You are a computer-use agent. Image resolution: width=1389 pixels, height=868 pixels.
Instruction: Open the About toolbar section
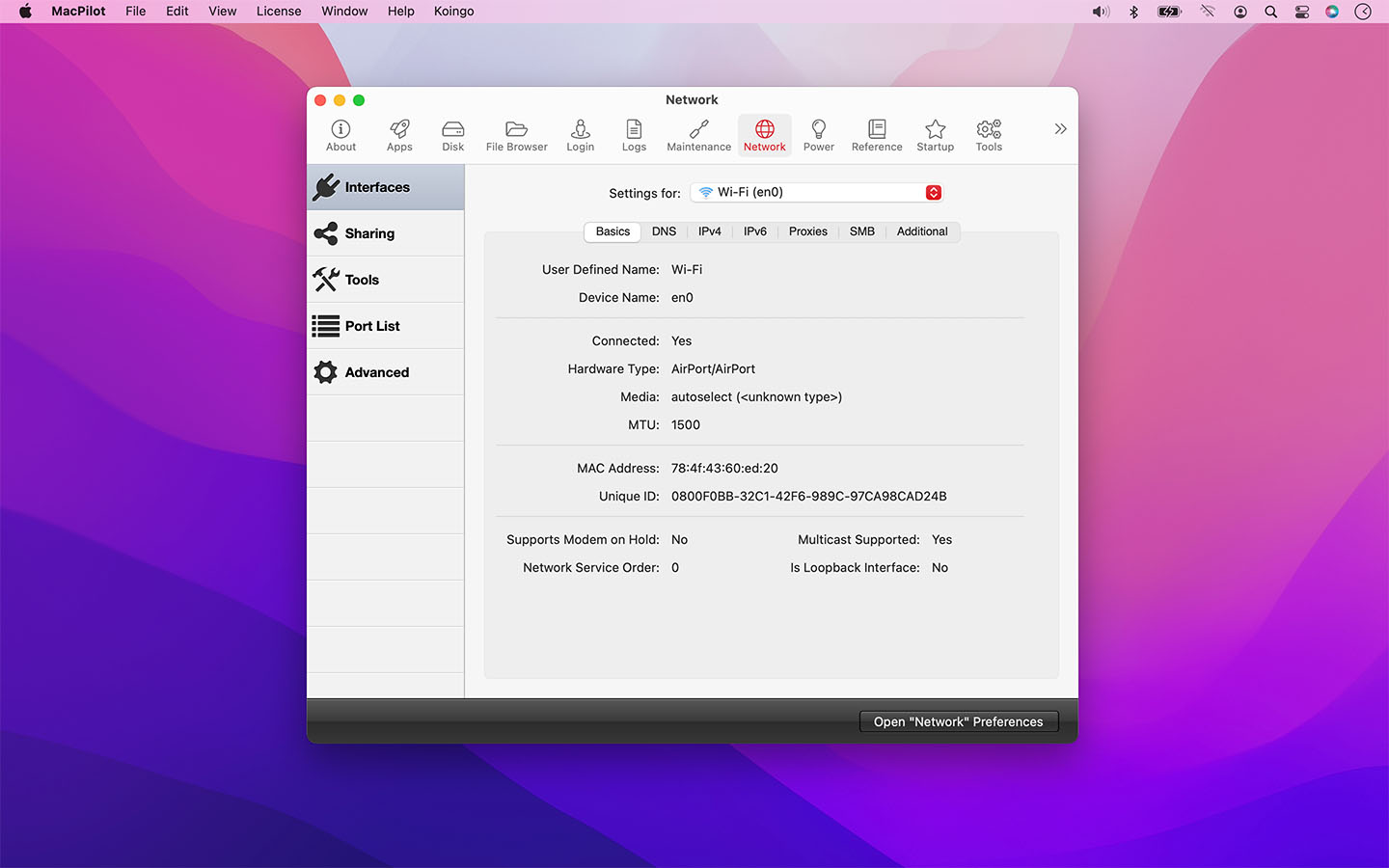pyautogui.click(x=340, y=135)
